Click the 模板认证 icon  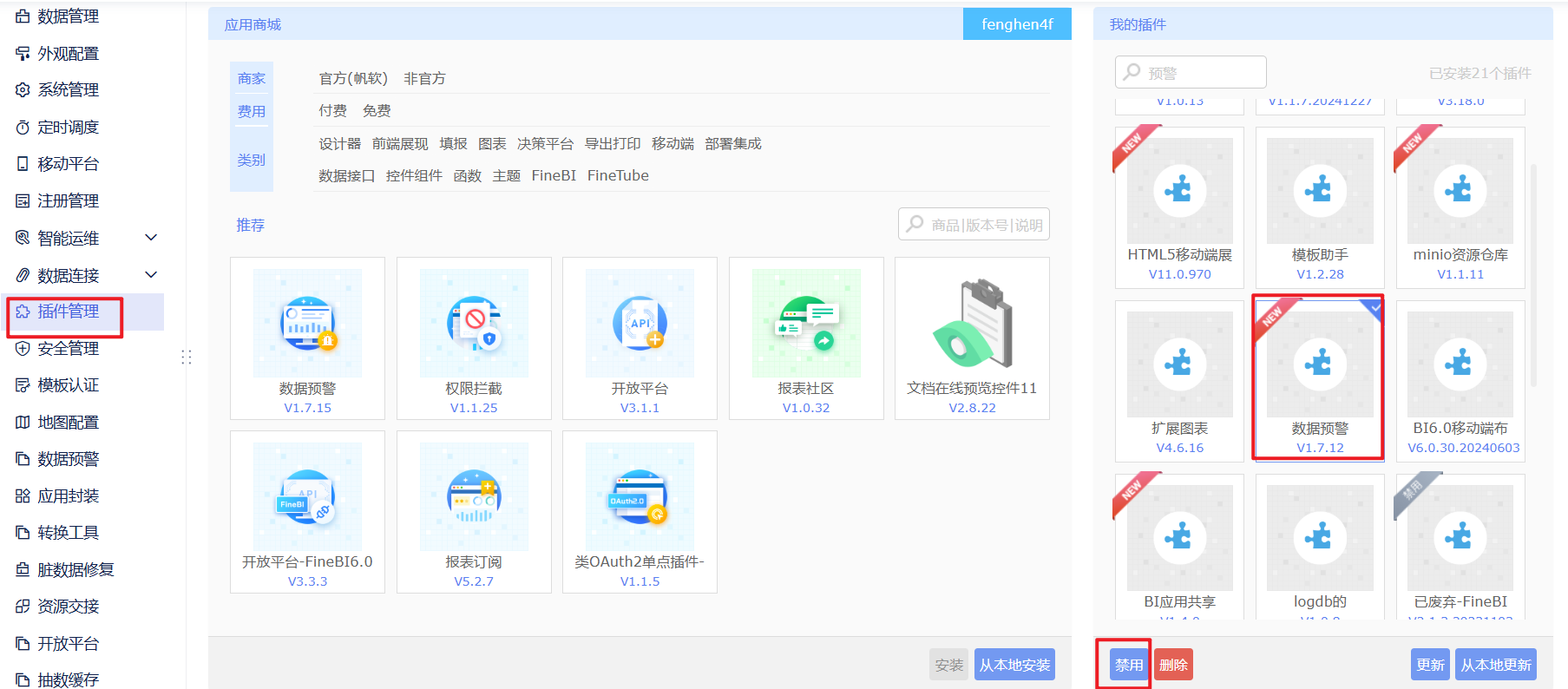[23, 385]
